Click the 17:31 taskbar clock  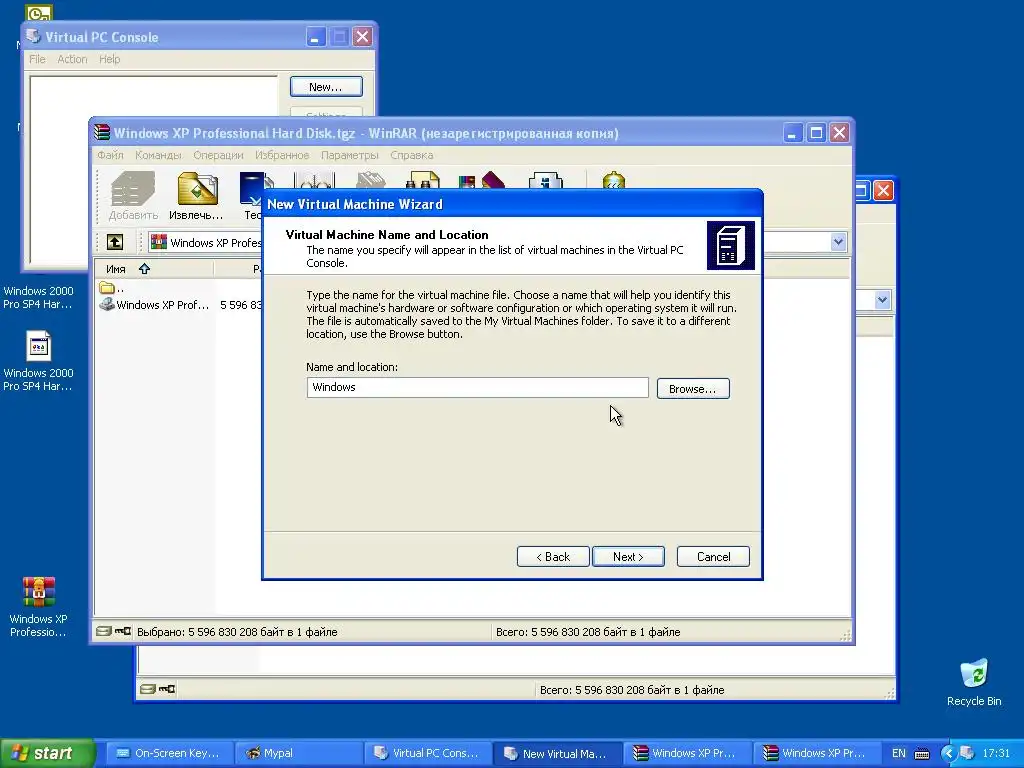pos(996,753)
